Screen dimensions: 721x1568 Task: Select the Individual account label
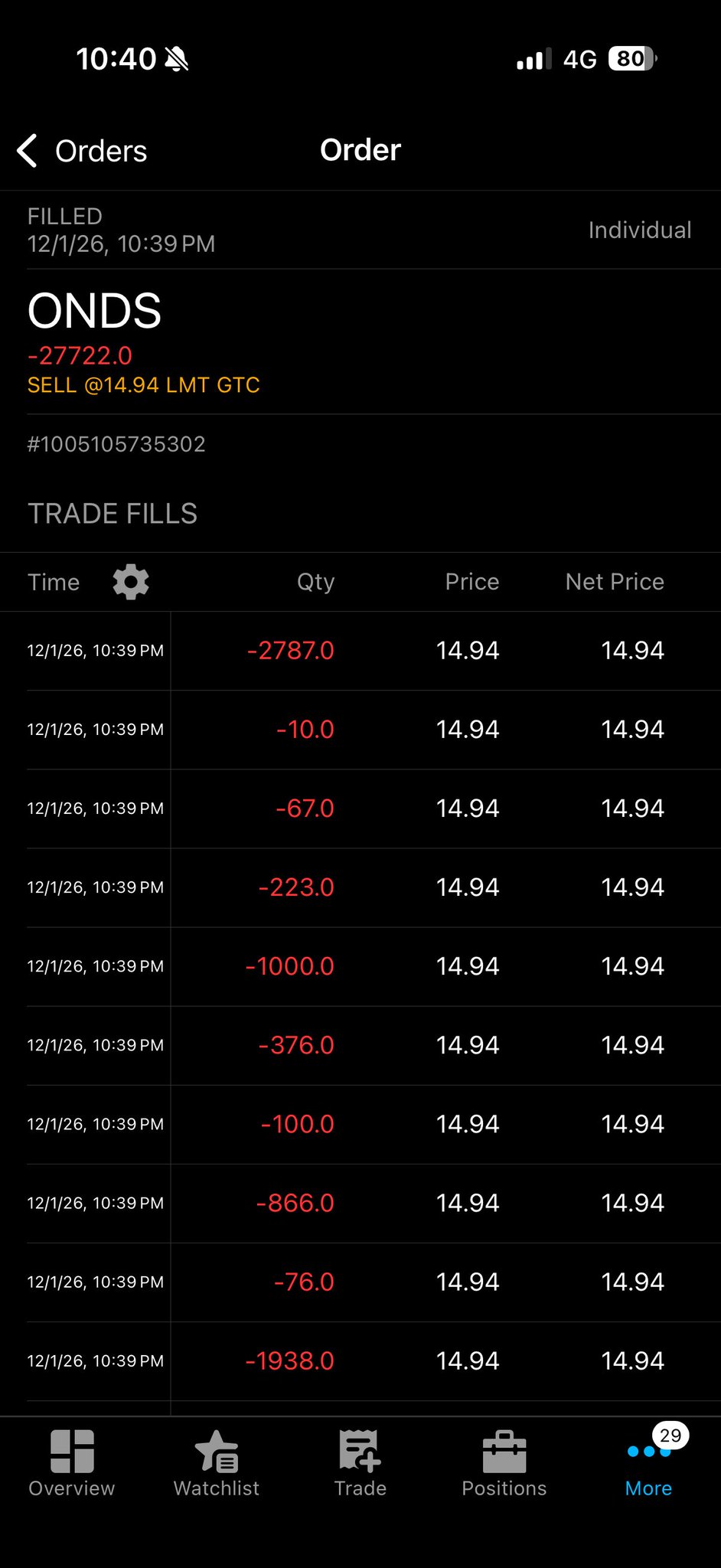(639, 230)
